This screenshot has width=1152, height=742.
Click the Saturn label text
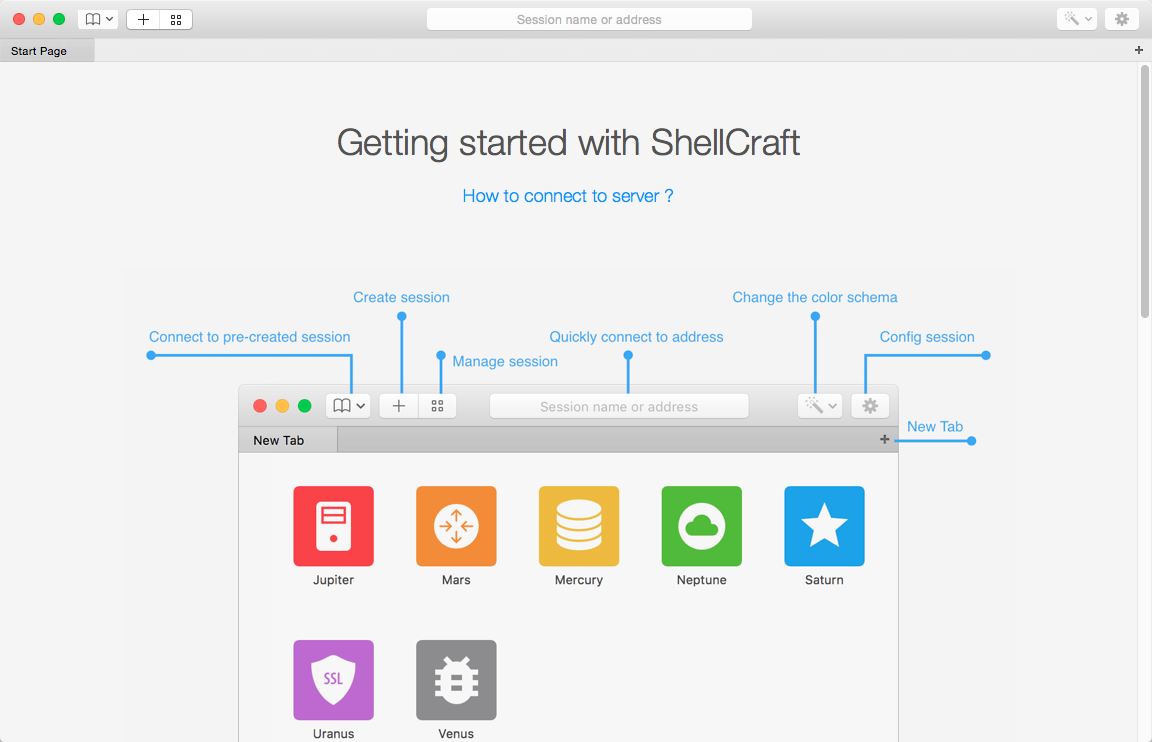tap(824, 580)
